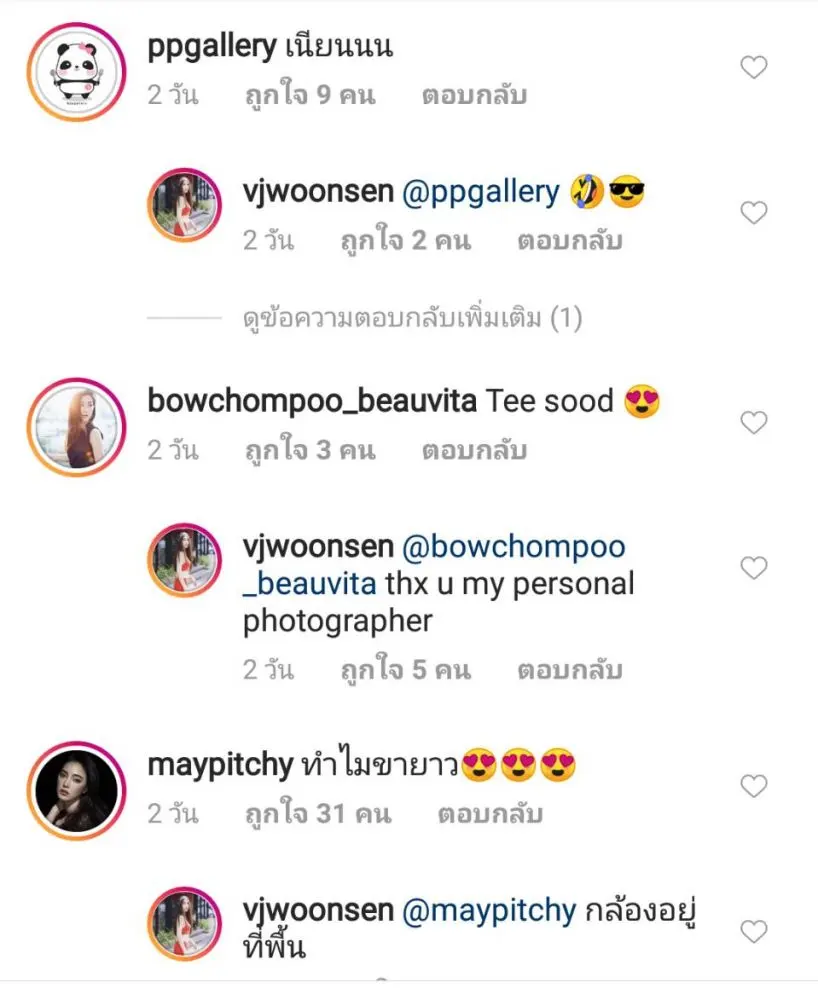The height and width of the screenshot is (1000, 818).
Task: Reply to ppgallery's comment via ตอบกลับ
Action: pyautogui.click(x=474, y=96)
